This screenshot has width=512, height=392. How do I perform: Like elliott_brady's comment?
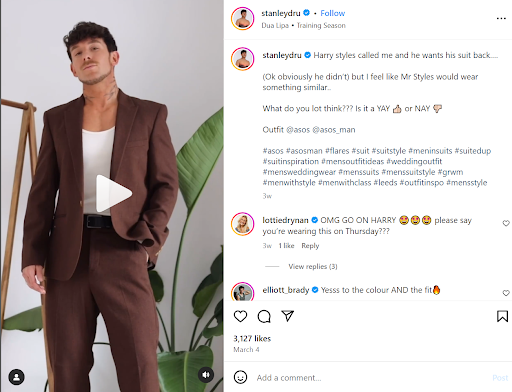pyautogui.click(x=506, y=293)
